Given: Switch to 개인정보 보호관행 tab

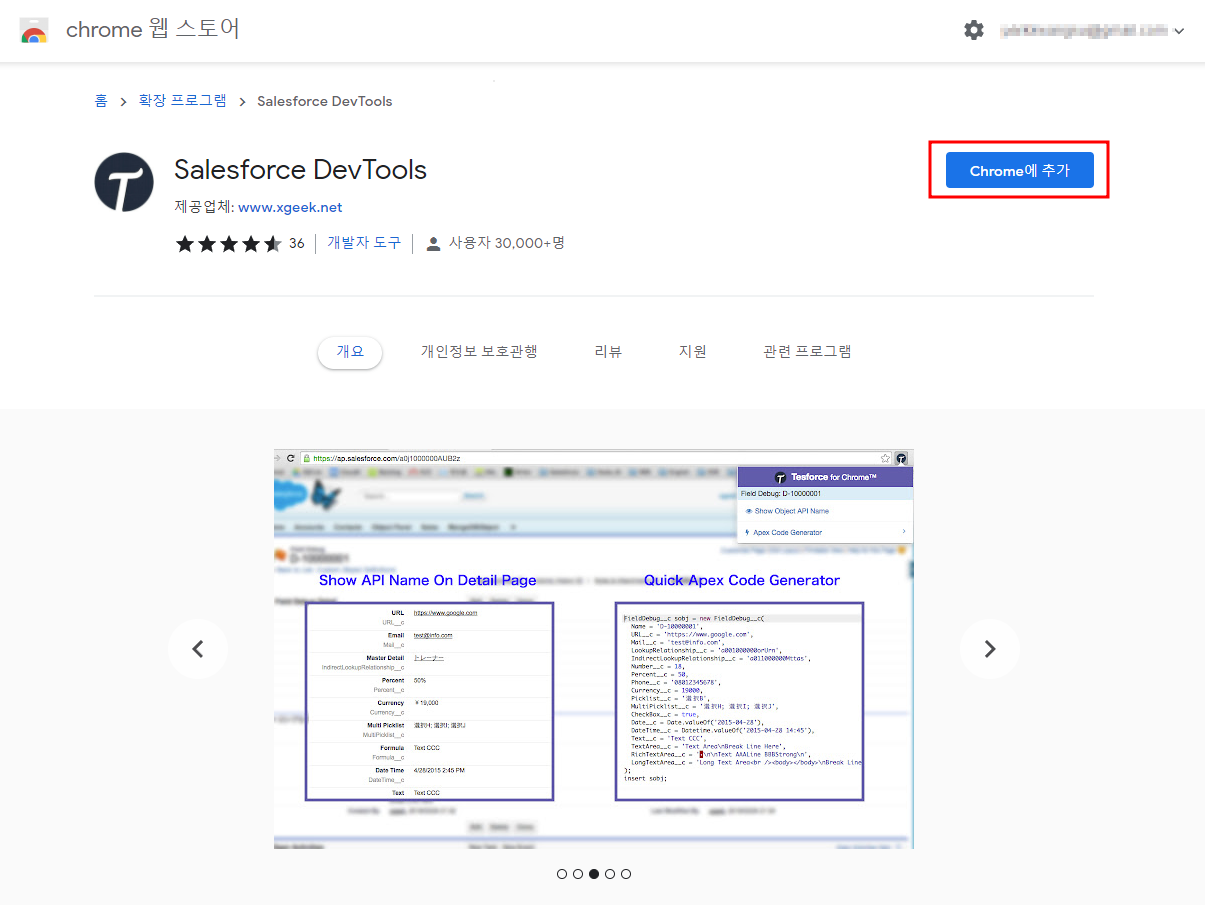Looking at the screenshot, I should [x=479, y=351].
